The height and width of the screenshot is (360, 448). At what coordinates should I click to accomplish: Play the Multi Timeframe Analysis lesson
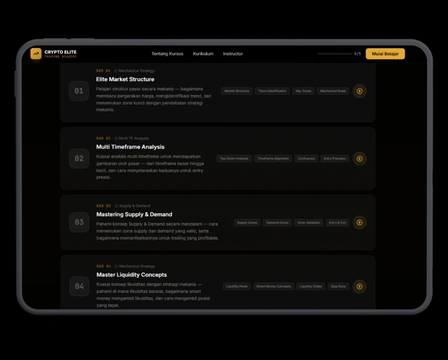(x=359, y=159)
